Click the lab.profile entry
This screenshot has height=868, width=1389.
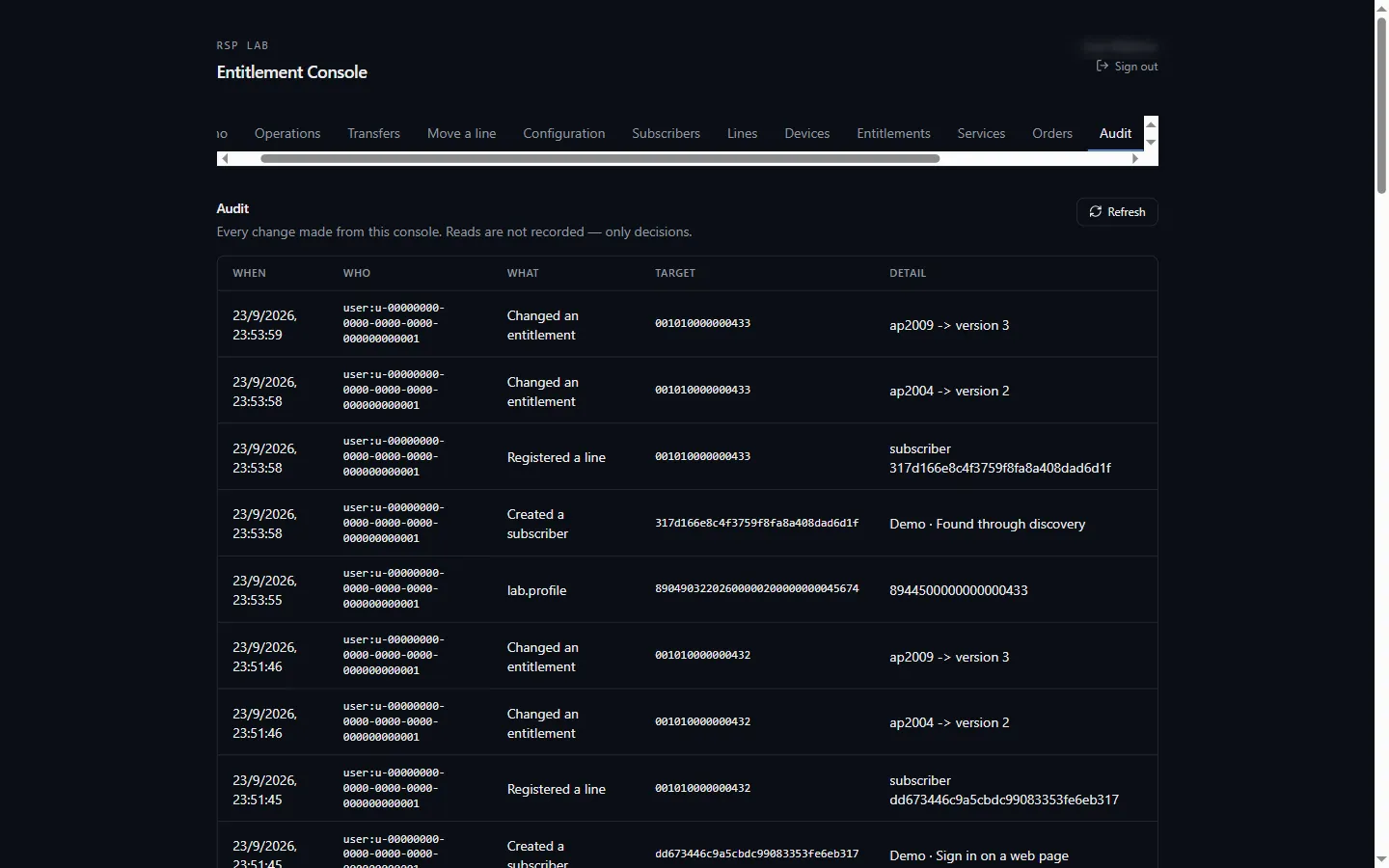tap(536, 590)
